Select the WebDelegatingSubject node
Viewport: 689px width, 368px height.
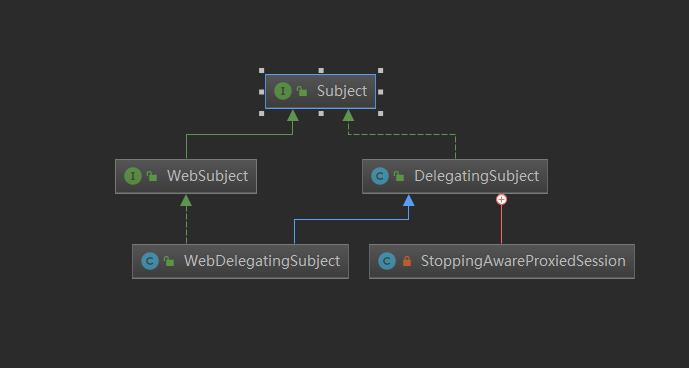(240, 261)
